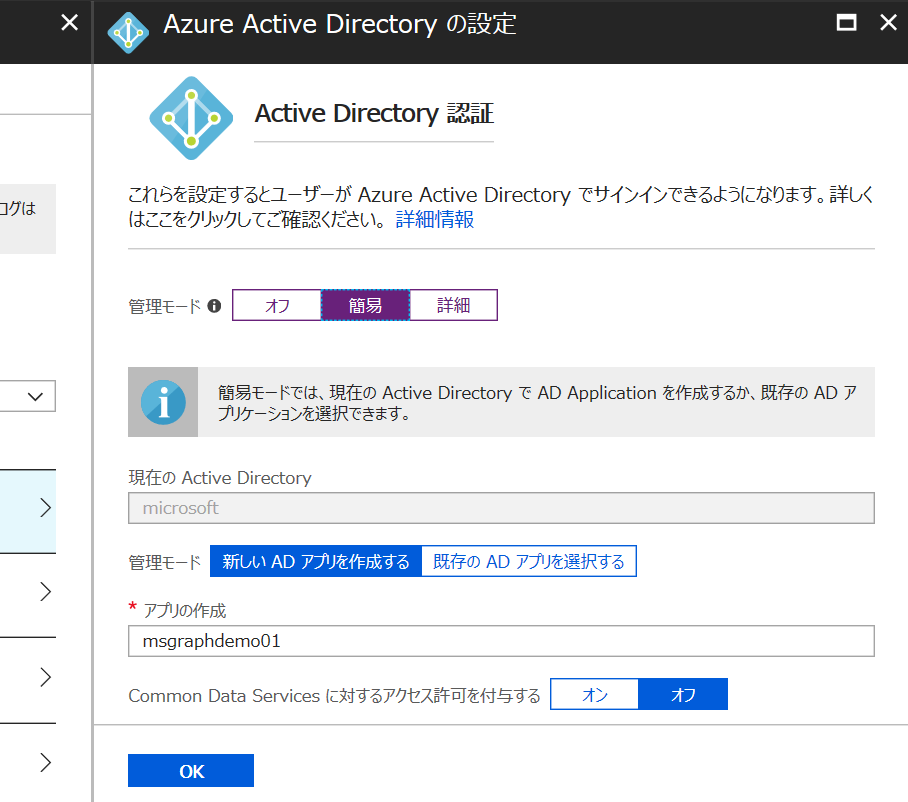
Task: Click the blue info icon in the notice box
Action: point(162,400)
